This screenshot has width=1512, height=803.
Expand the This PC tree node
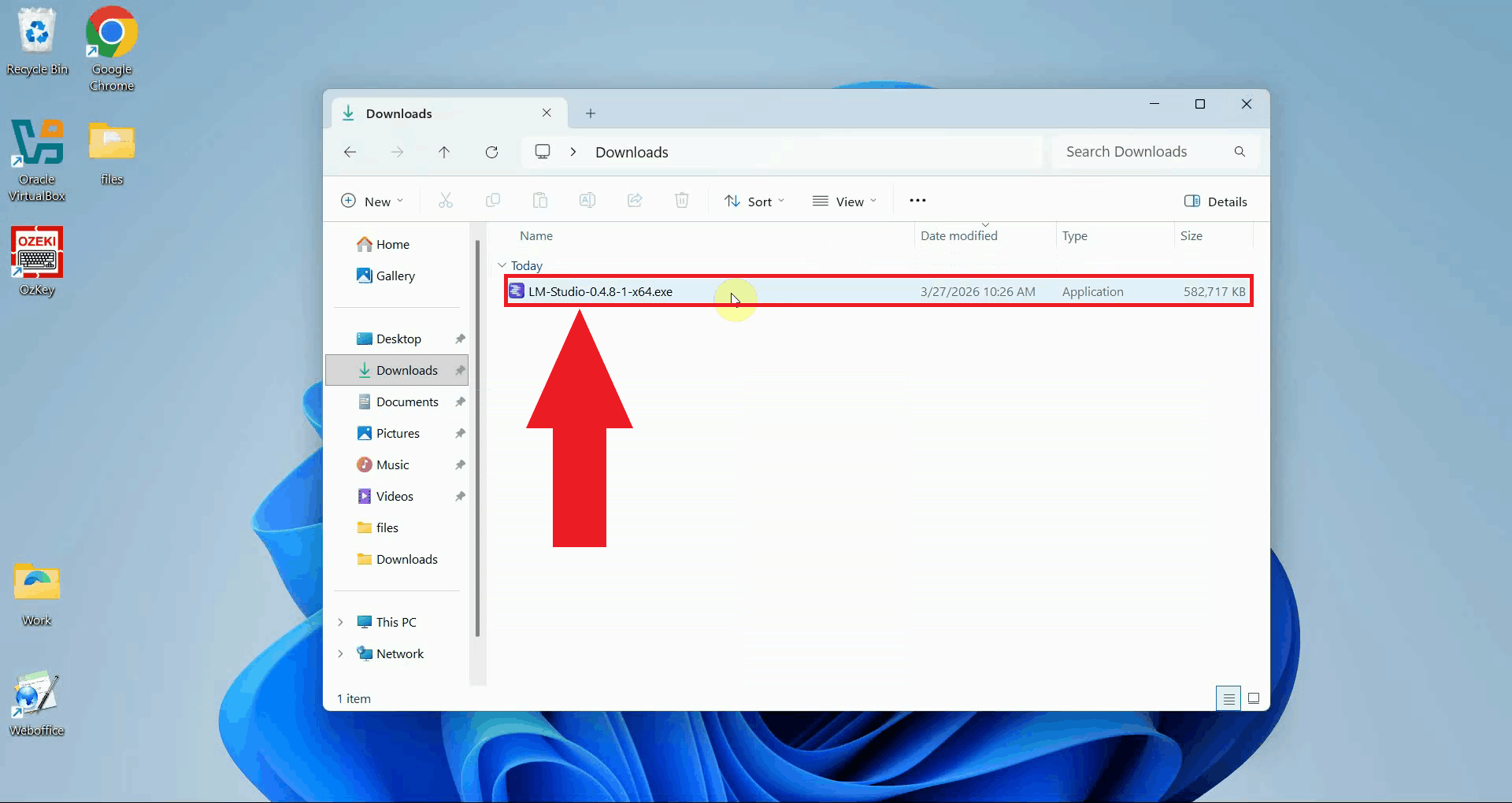pos(340,622)
